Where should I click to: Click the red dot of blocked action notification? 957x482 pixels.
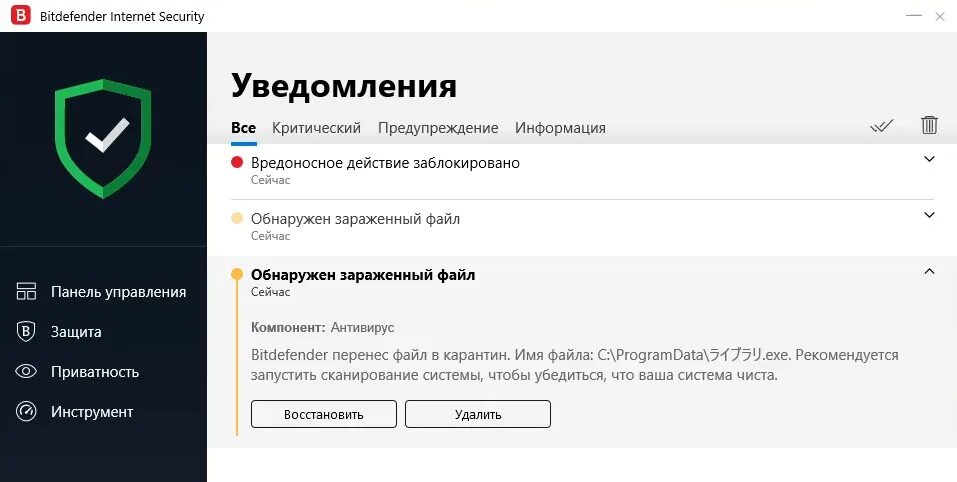[237, 163]
